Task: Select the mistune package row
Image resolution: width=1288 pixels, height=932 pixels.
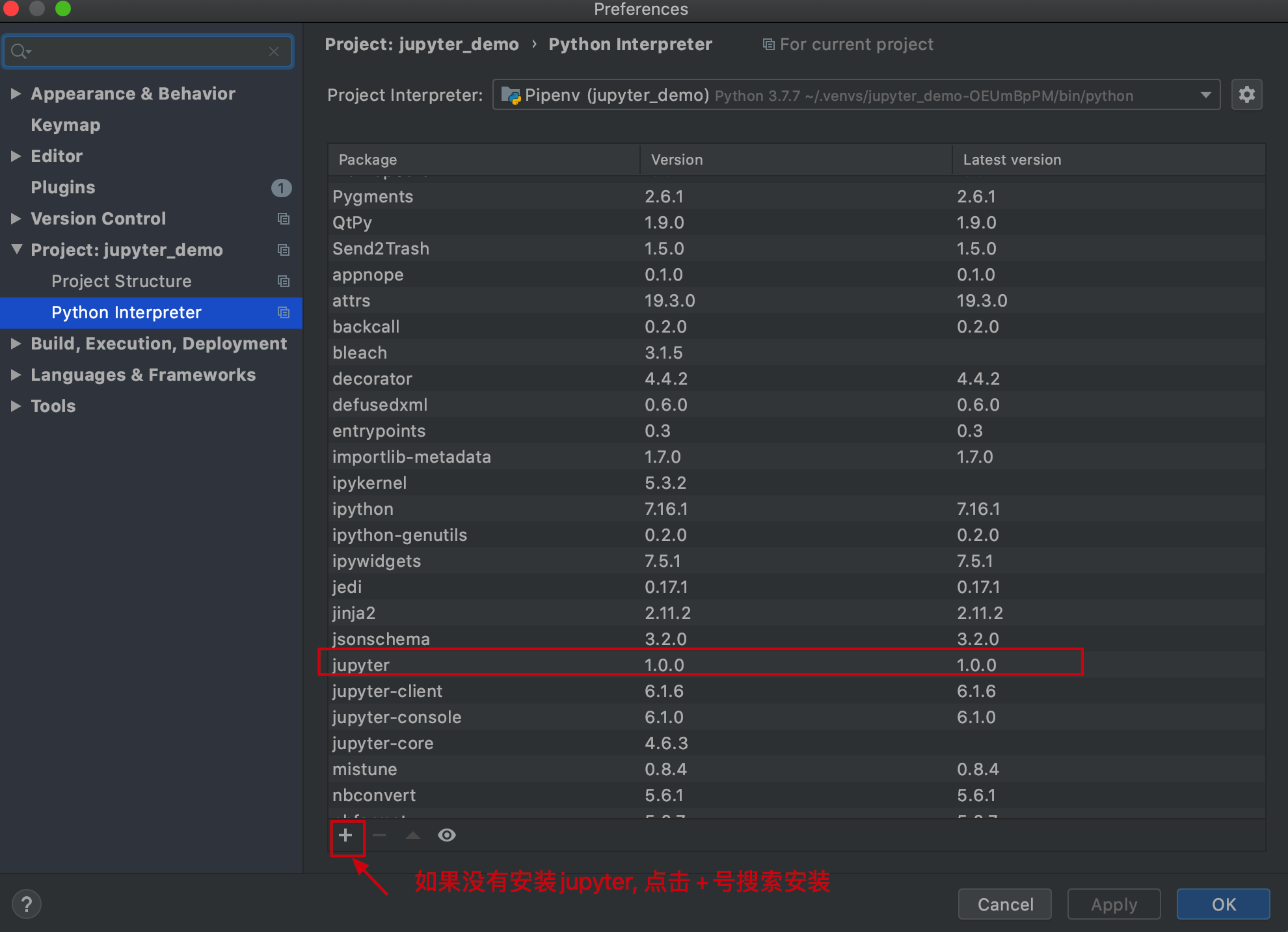Action: click(x=797, y=769)
